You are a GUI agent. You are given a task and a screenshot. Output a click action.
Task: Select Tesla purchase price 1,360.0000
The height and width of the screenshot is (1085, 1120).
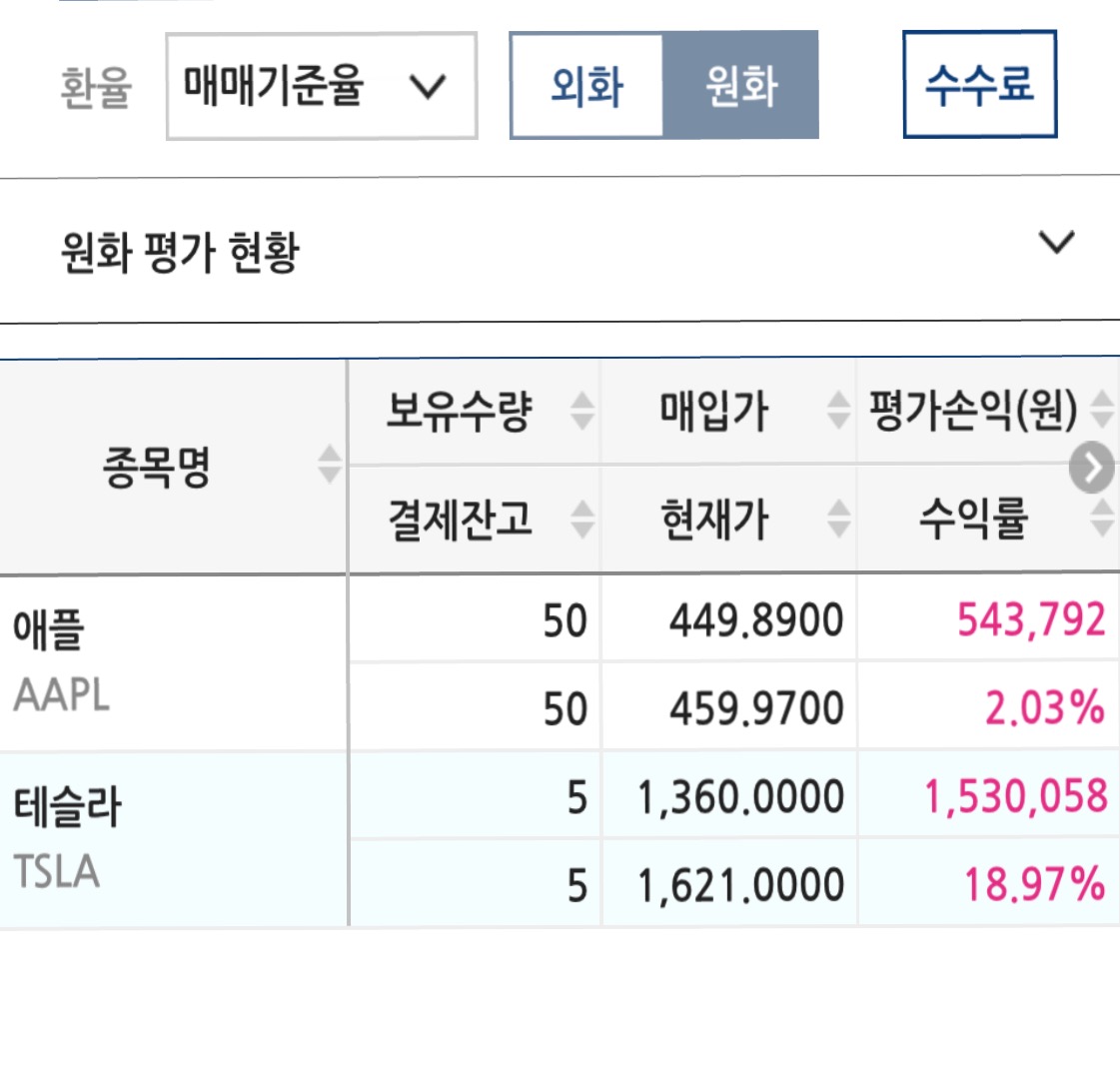point(740,797)
